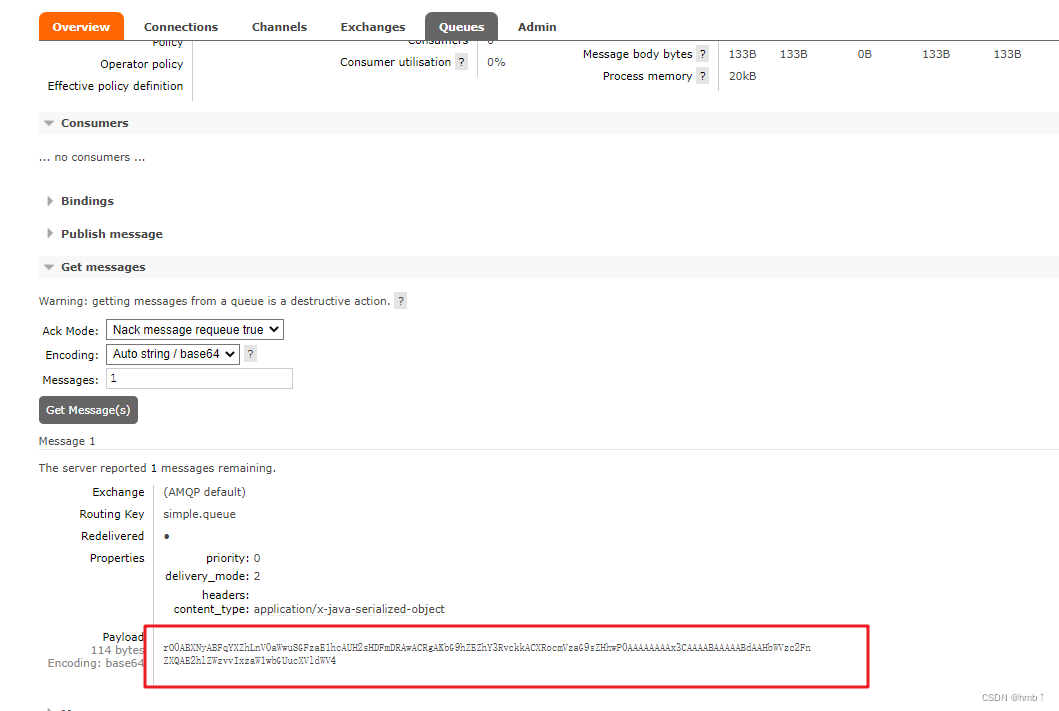This screenshot has height=711, width=1059.
Task: Open the Ack Mode dropdown
Action: 195,330
